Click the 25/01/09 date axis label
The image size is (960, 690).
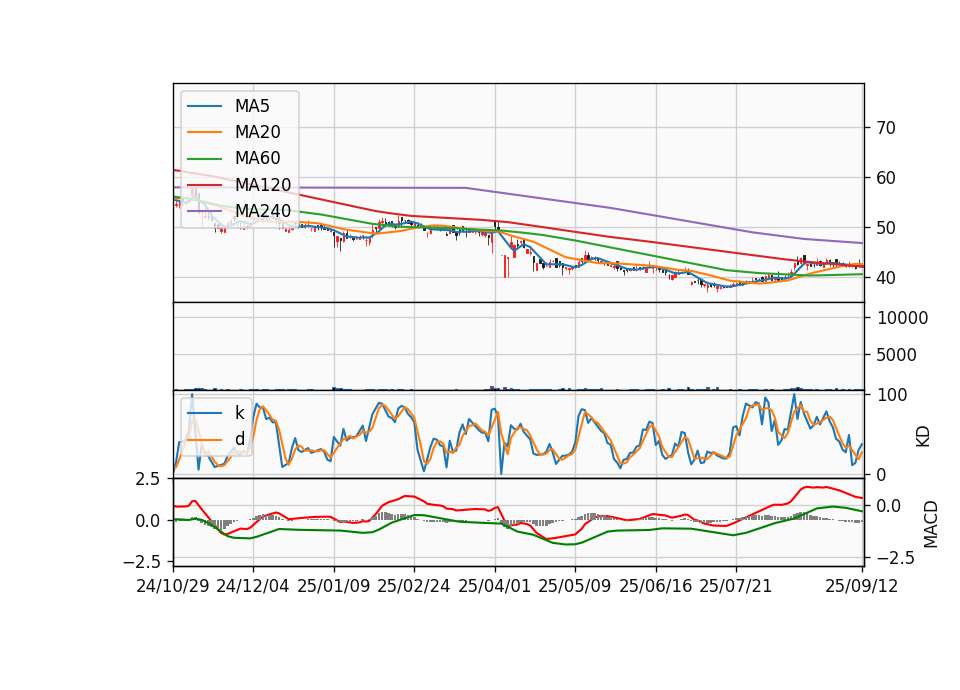pos(334,586)
